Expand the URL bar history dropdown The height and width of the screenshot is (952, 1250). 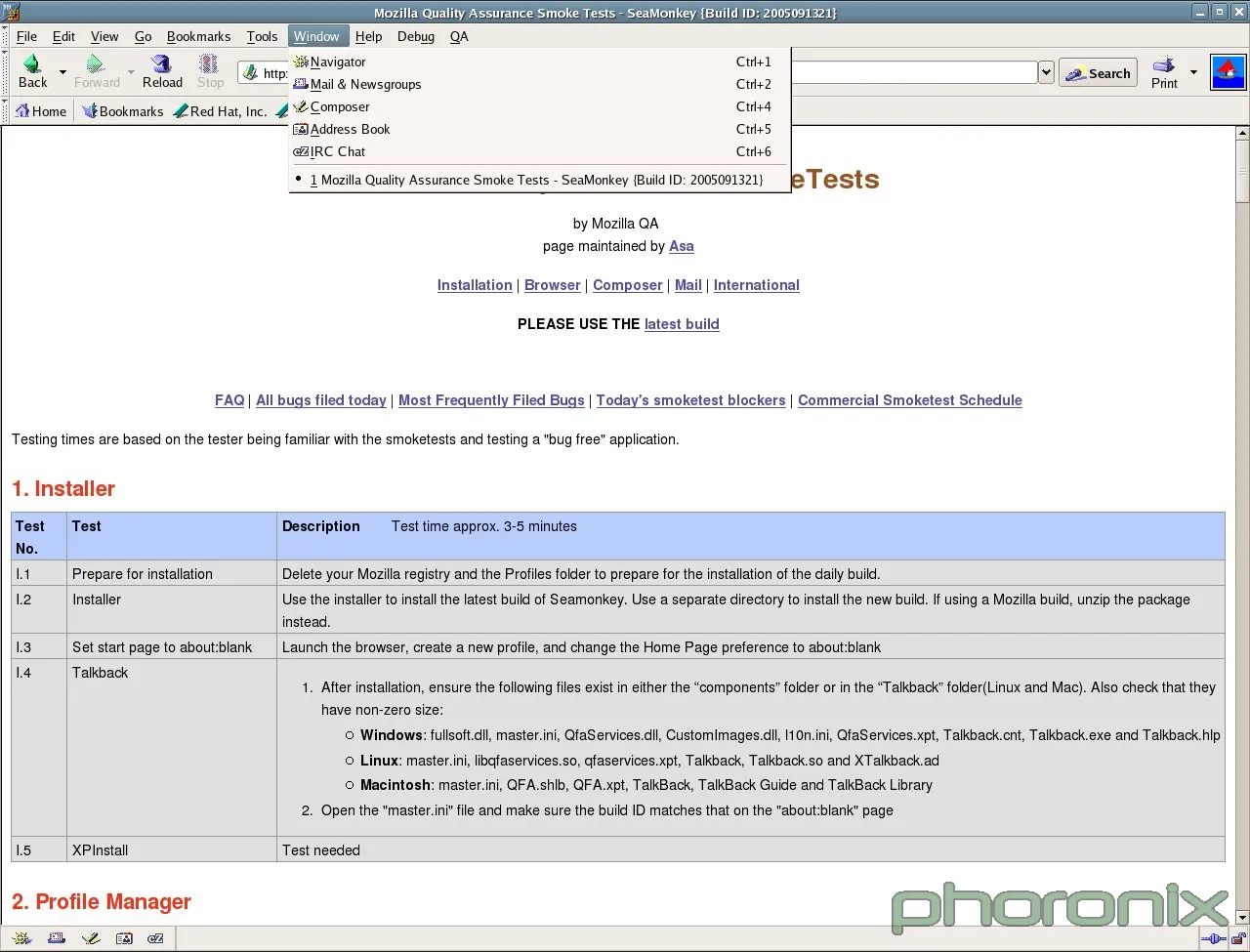(1046, 72)
